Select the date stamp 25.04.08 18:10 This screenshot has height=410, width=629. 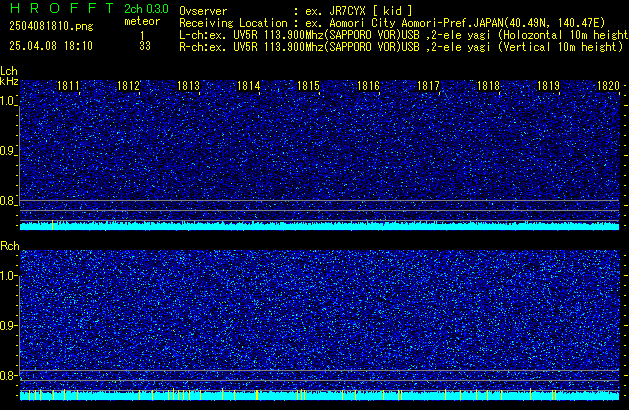pos(51,46)
